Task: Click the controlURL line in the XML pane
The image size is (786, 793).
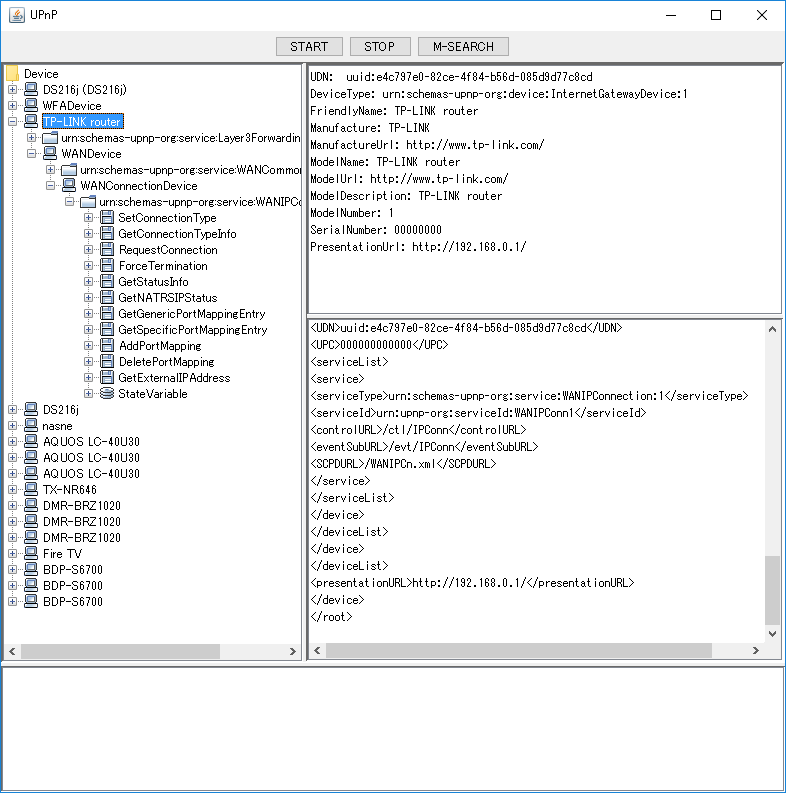Action: 418,430
